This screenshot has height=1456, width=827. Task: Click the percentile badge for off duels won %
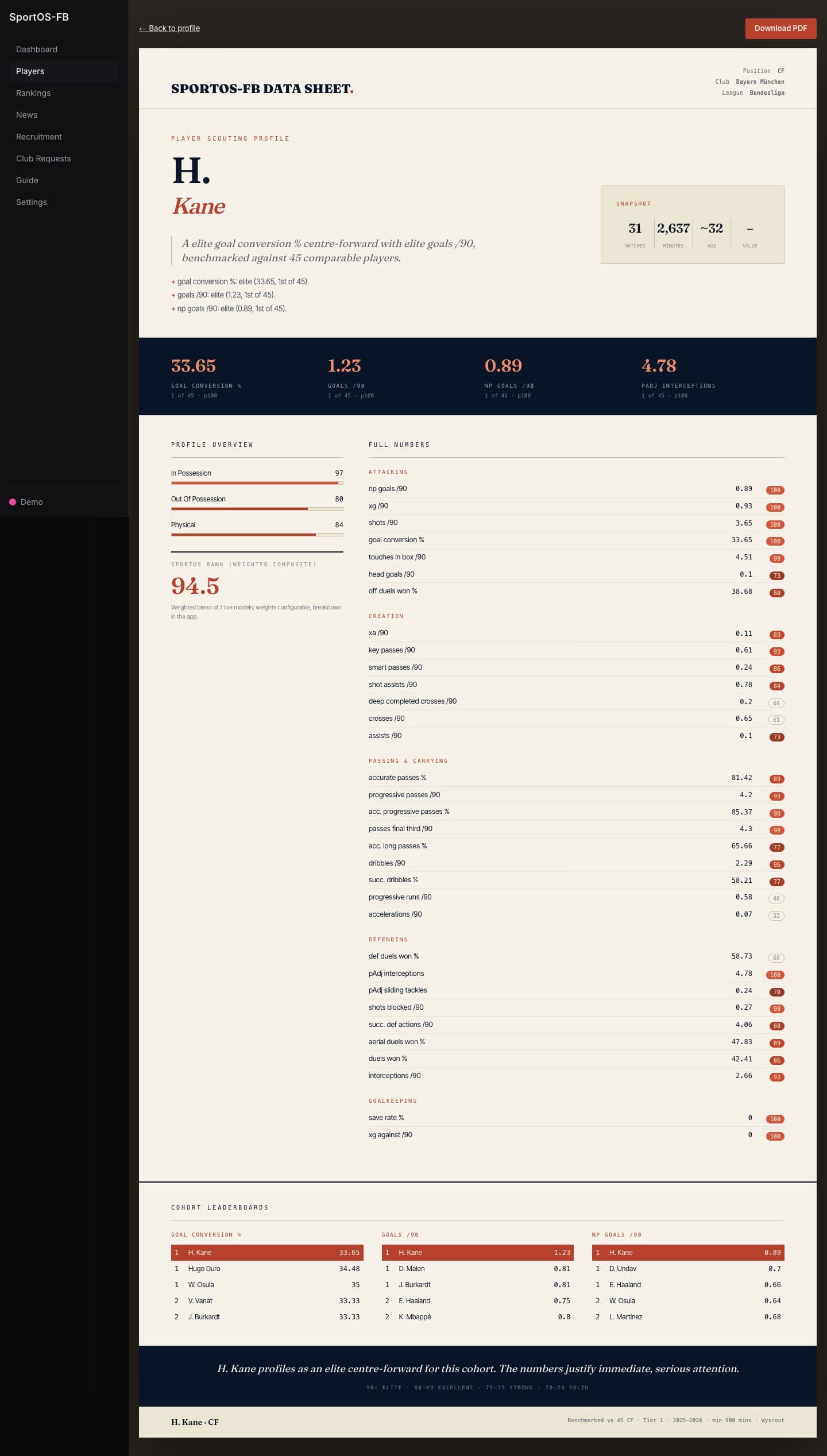pyautogui.click(x=776, y=593)
